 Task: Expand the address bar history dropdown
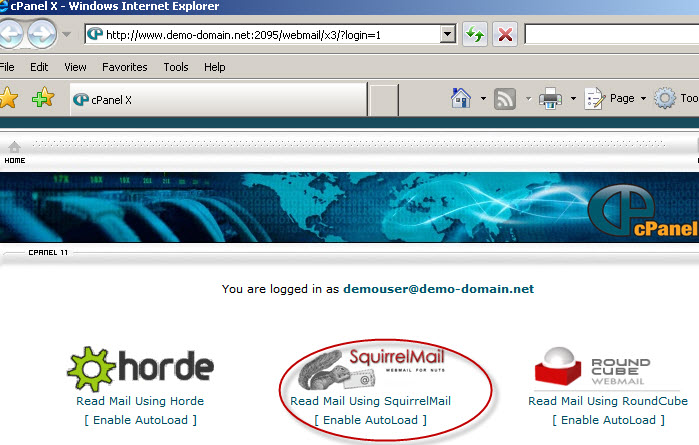447,34
